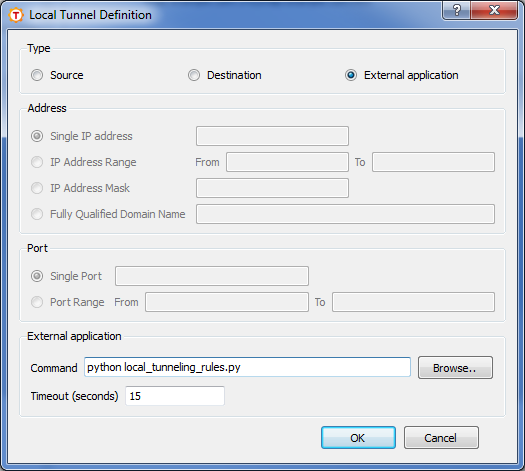Click the Tufin app icon in title bar
The width and height of the screenshot is (525, 471).
point(16,15)
